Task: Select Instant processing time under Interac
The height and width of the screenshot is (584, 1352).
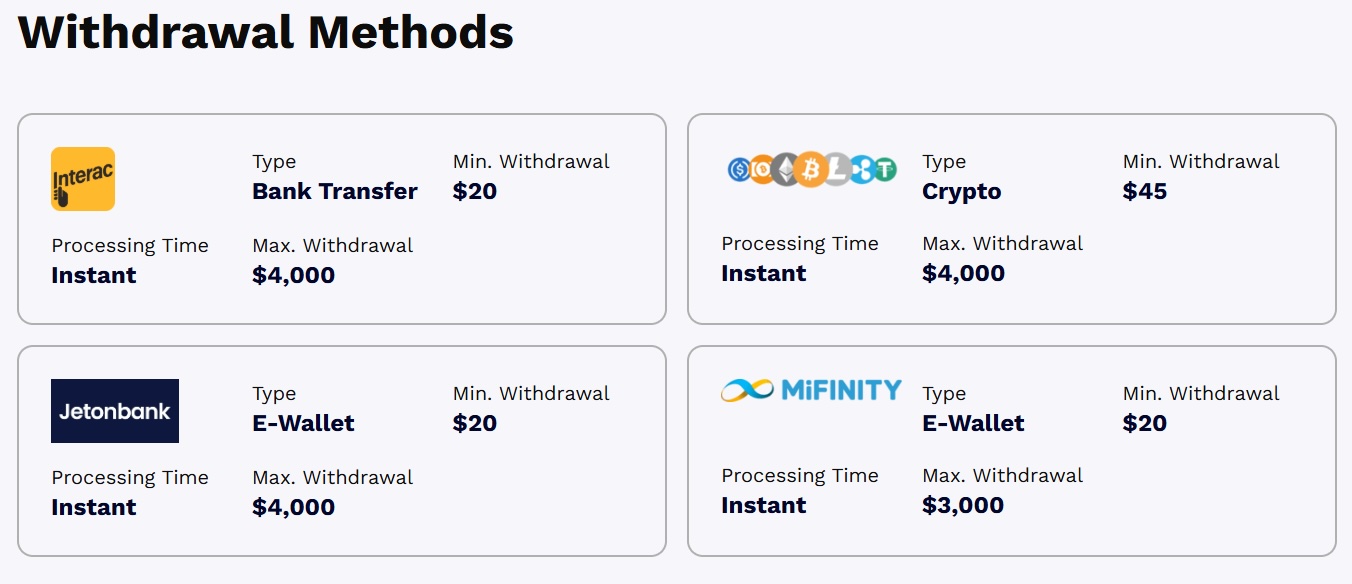Action: (93, 275)
